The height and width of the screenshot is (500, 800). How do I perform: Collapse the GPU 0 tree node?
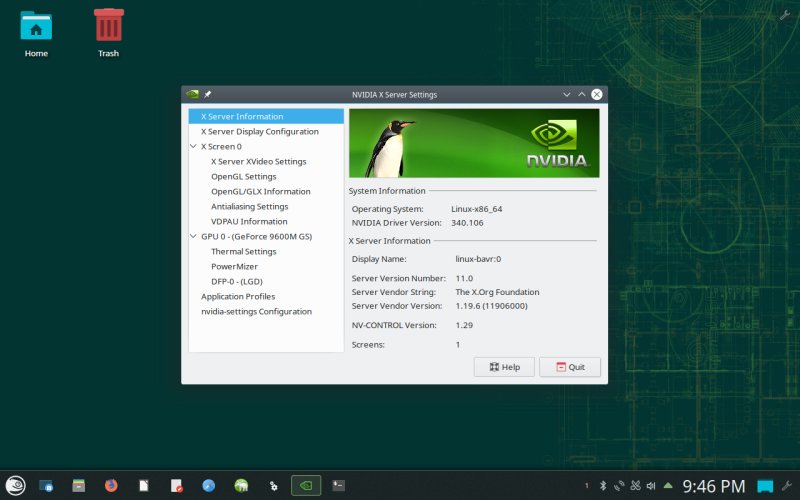click(x=193, y=236)
